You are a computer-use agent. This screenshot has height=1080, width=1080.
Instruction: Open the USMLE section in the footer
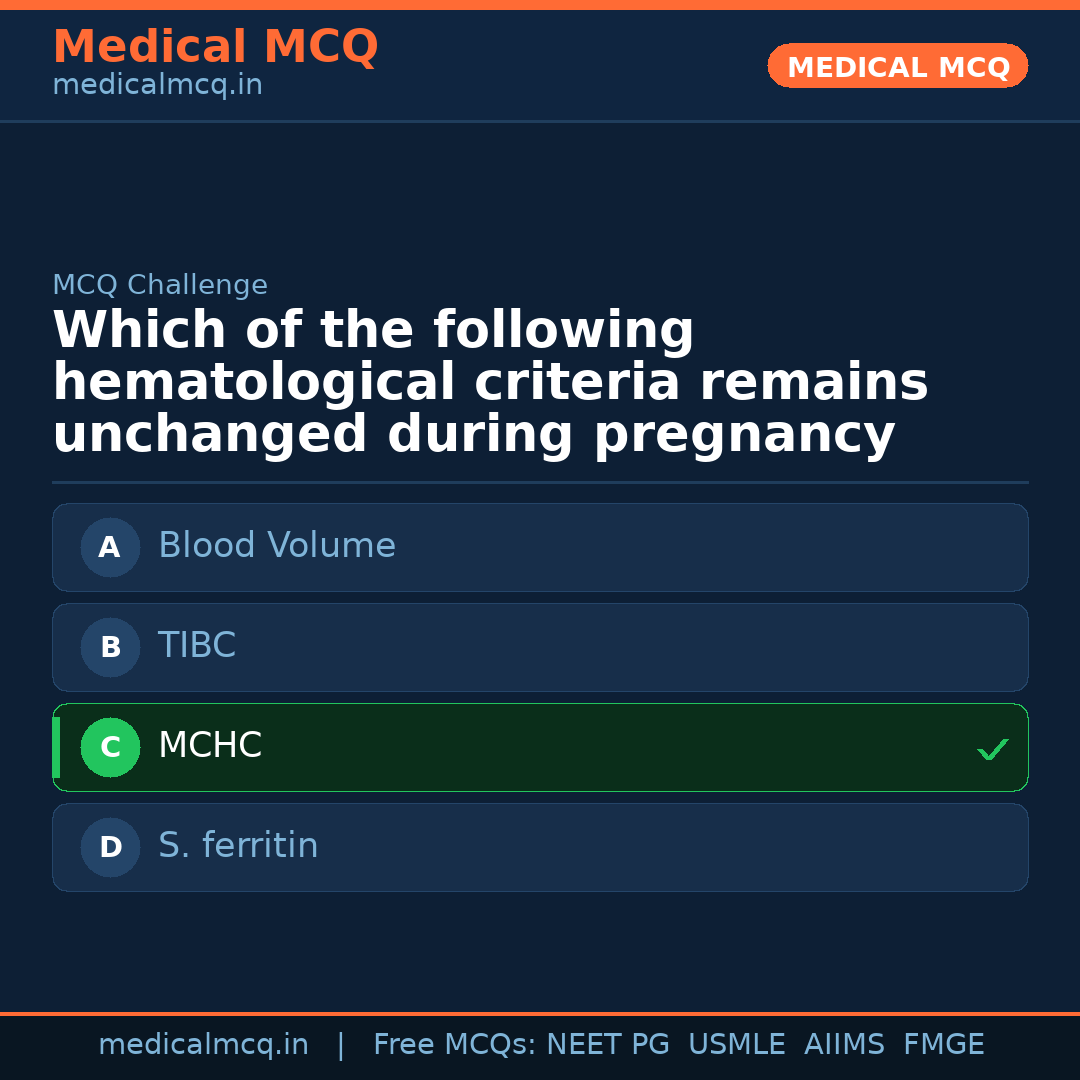click(x=737, y=1043)
